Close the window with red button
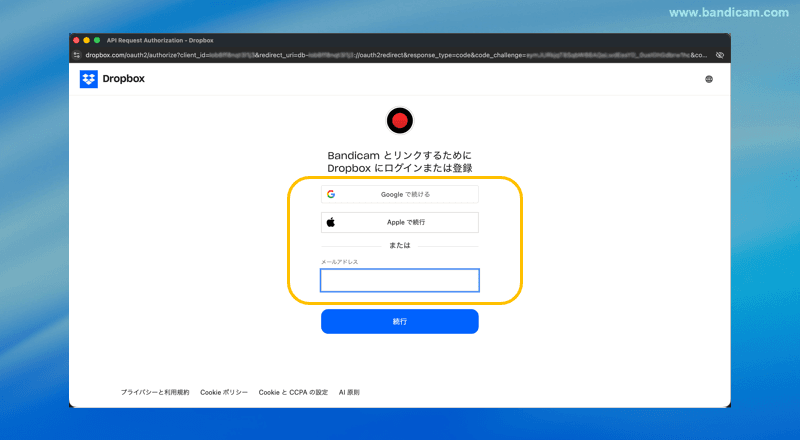 (x=76, y=40)
